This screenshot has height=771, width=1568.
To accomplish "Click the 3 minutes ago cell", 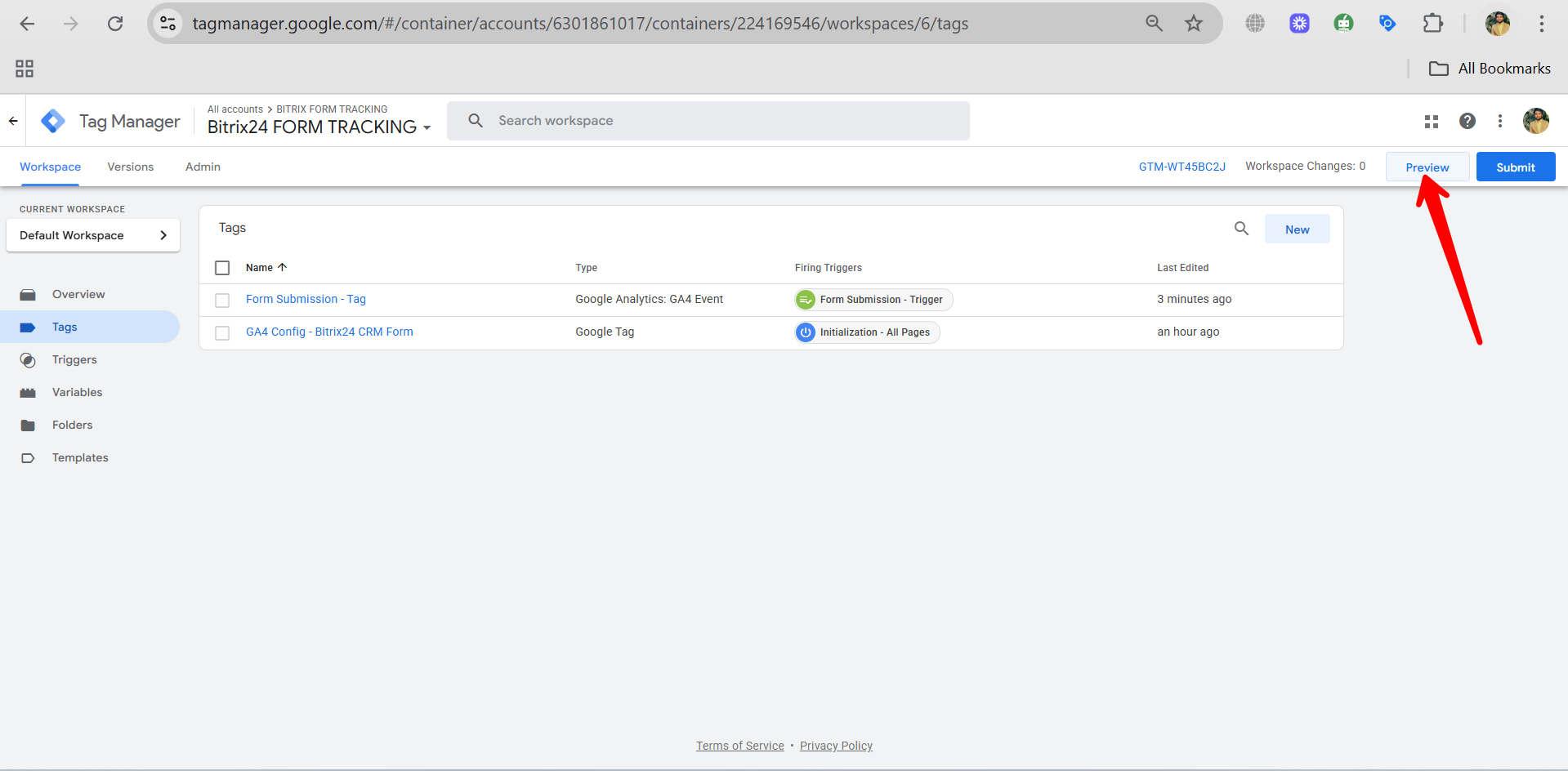I will [x=1194, y=299].
